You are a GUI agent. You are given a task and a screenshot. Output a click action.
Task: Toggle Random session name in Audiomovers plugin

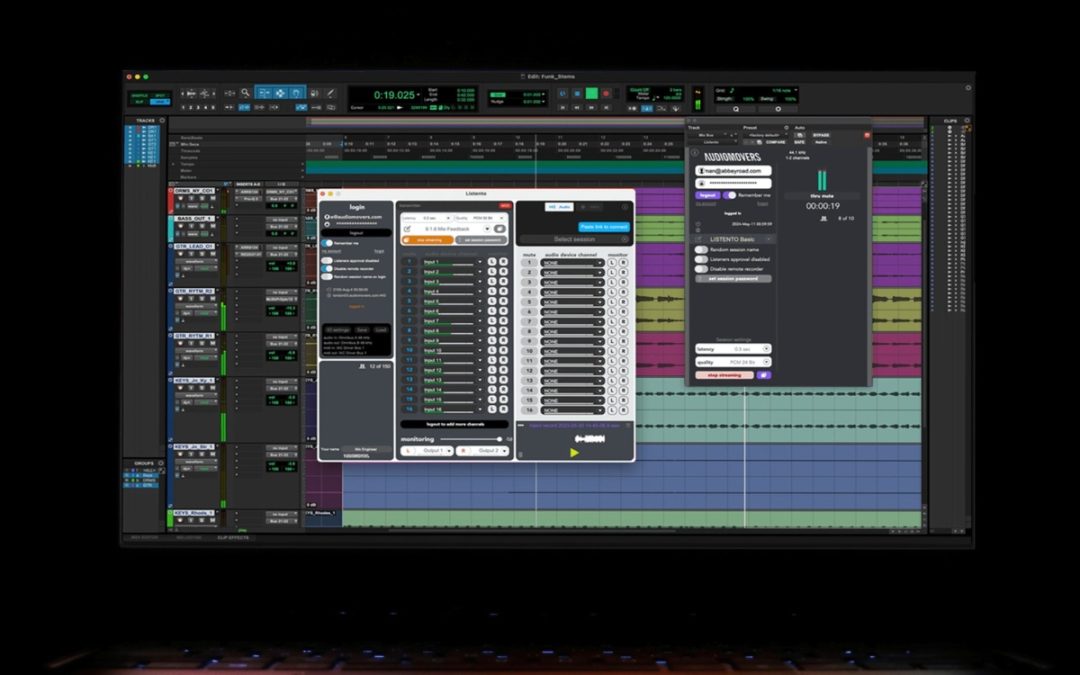(x=701, y=249)
